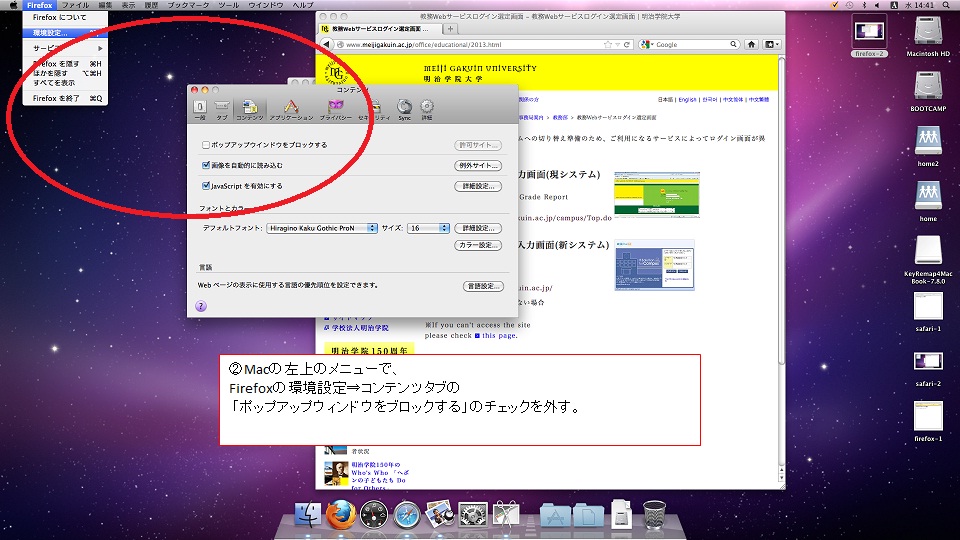The image size is (960, 540).
Task: Open the Firefox application menu
Action: coord(39,5)
